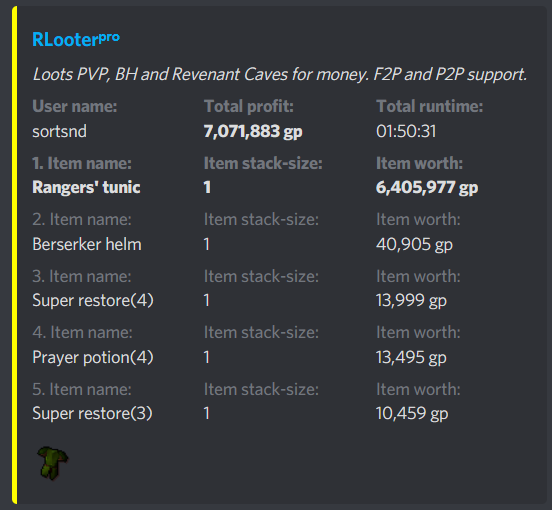Select the total profit value 7,071,883 gp
The image size is (552, 510).
tap(253, 132)
